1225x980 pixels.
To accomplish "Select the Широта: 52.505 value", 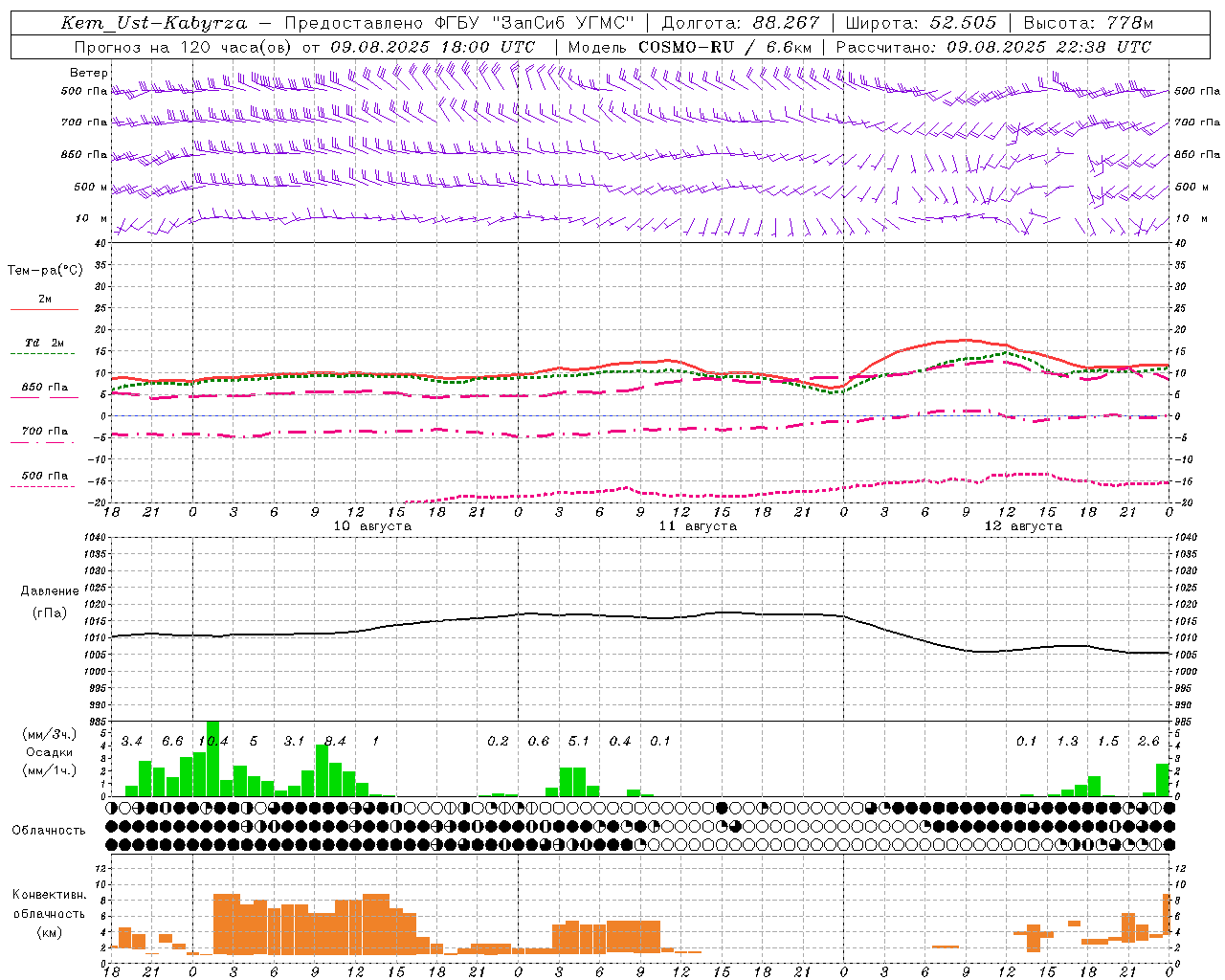I will [x=922, y=23].
